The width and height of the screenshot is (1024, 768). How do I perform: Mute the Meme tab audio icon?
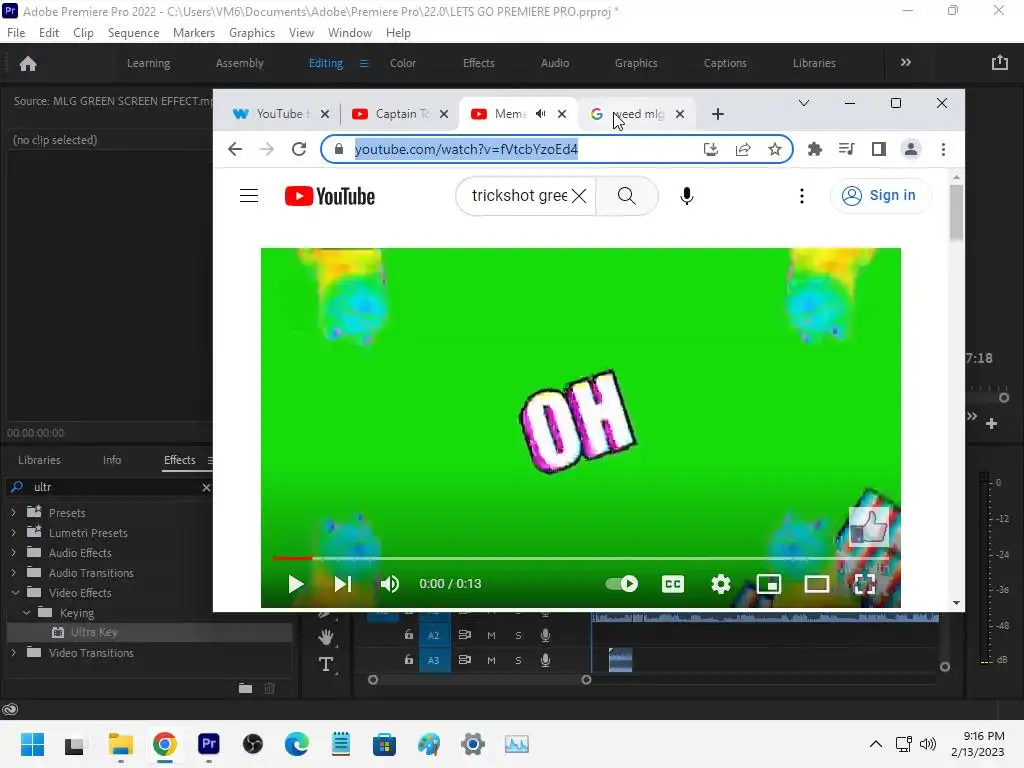(541, 114)
